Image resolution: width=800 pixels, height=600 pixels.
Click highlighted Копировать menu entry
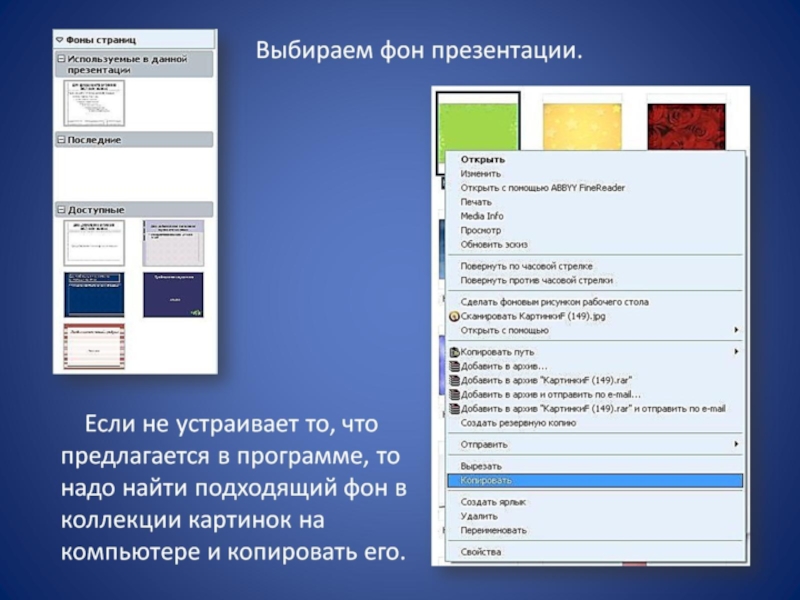point(595,481)
